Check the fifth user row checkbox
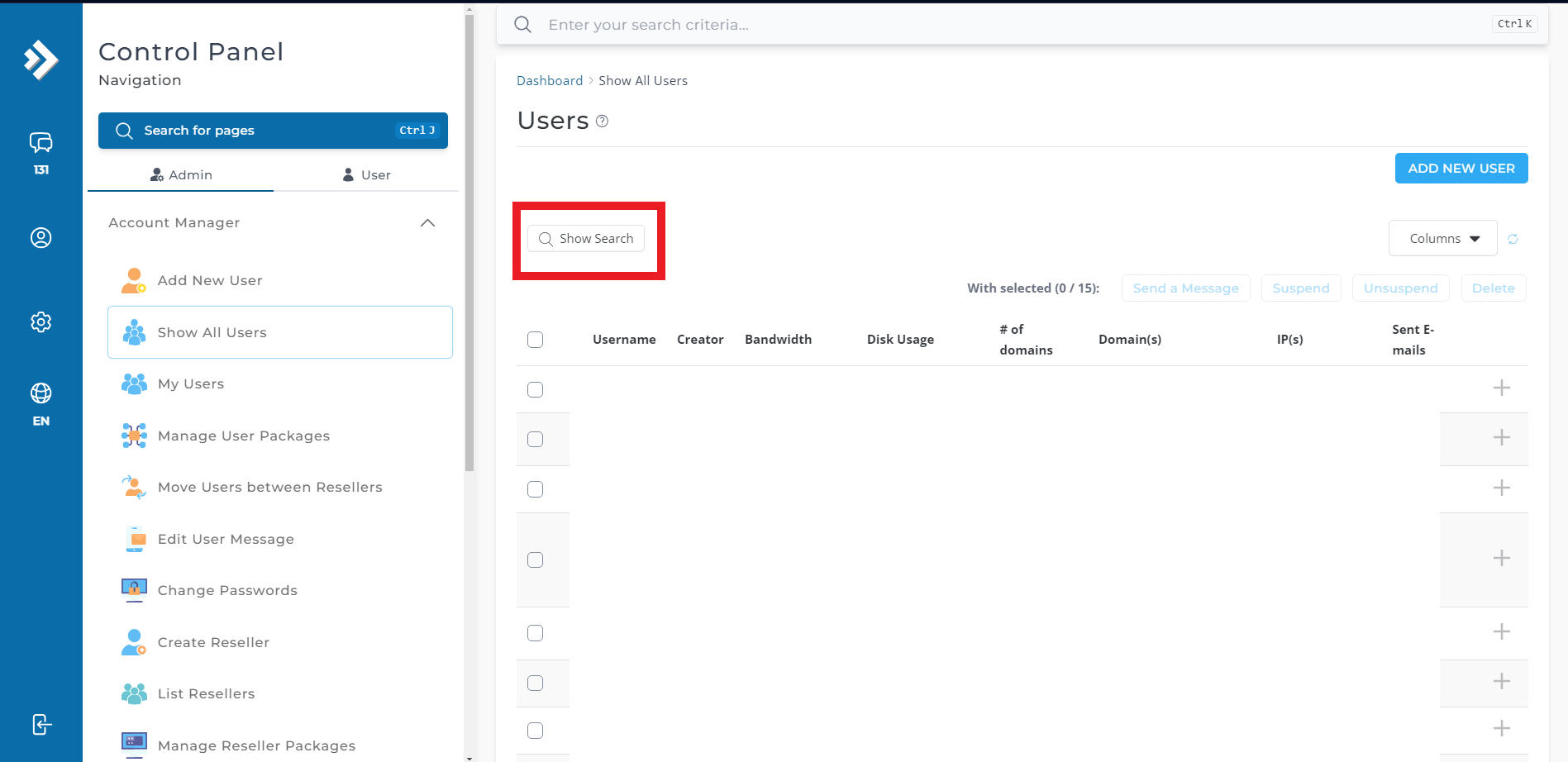The height and width of the screenshot is (762, 1568). [x=536, y=633]
